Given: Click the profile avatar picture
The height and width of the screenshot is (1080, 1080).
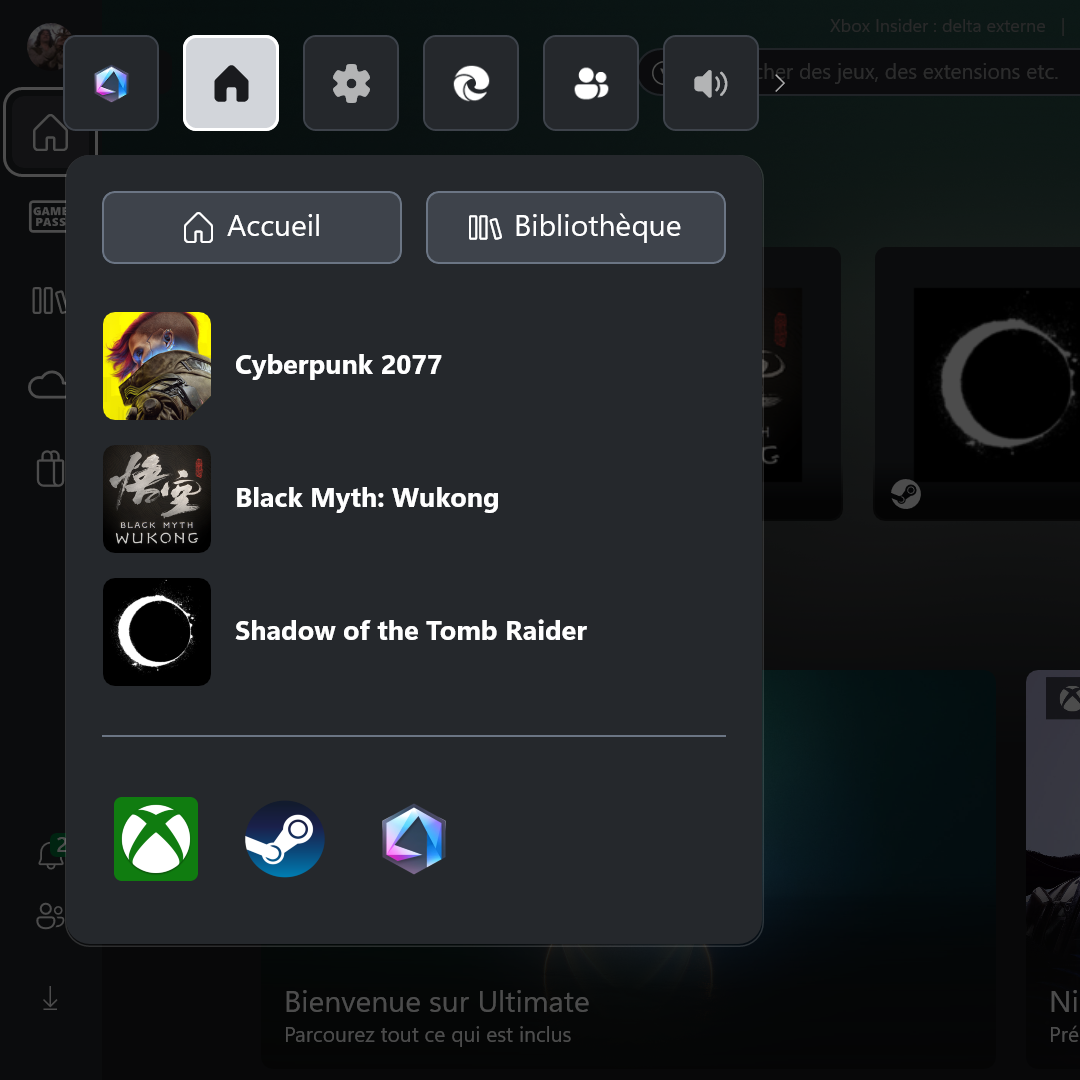Looking at the screenshot, I should tap(44, 44).
